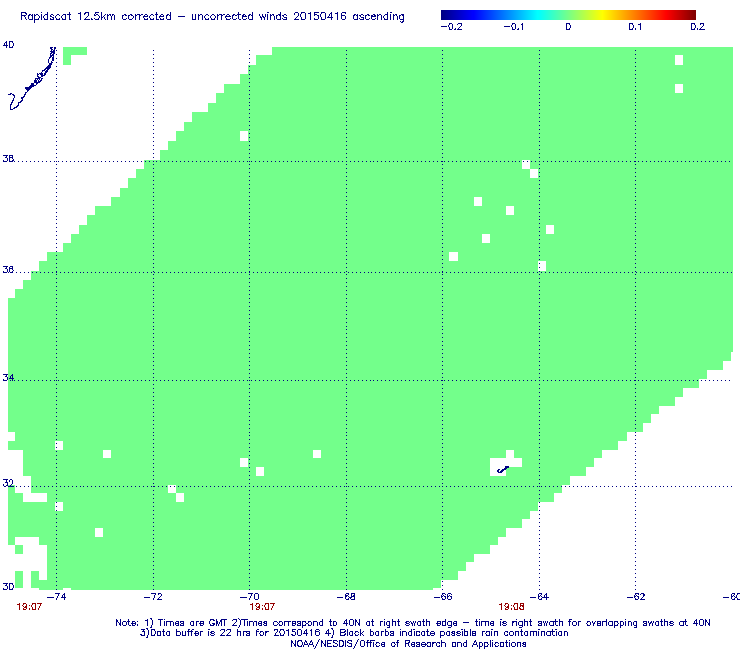The height and width of the screenshot is (650, 740).
Task: Click the small island outline near 32N
Action: [x=503, y=469]
